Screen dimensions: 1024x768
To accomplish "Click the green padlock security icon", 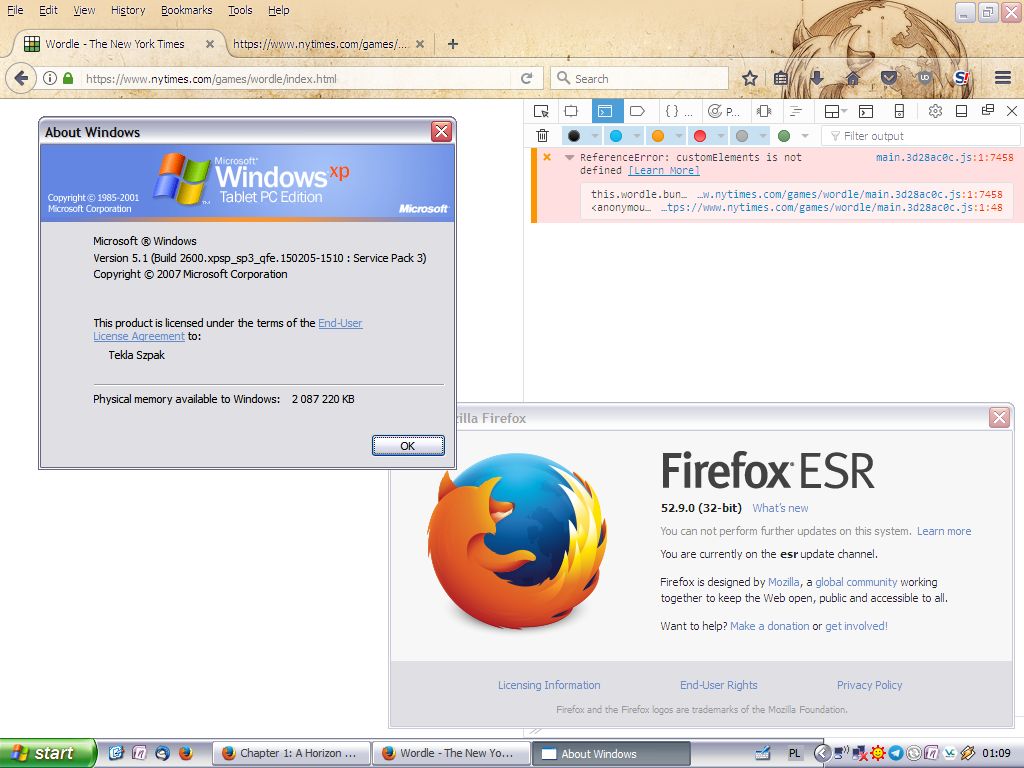I will (68, 78).
